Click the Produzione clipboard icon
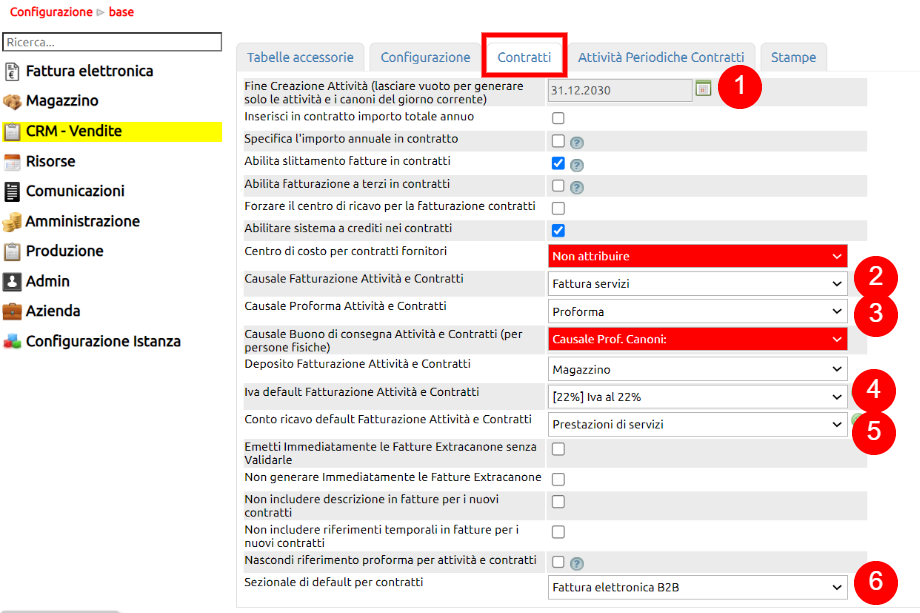 (12, 252)
